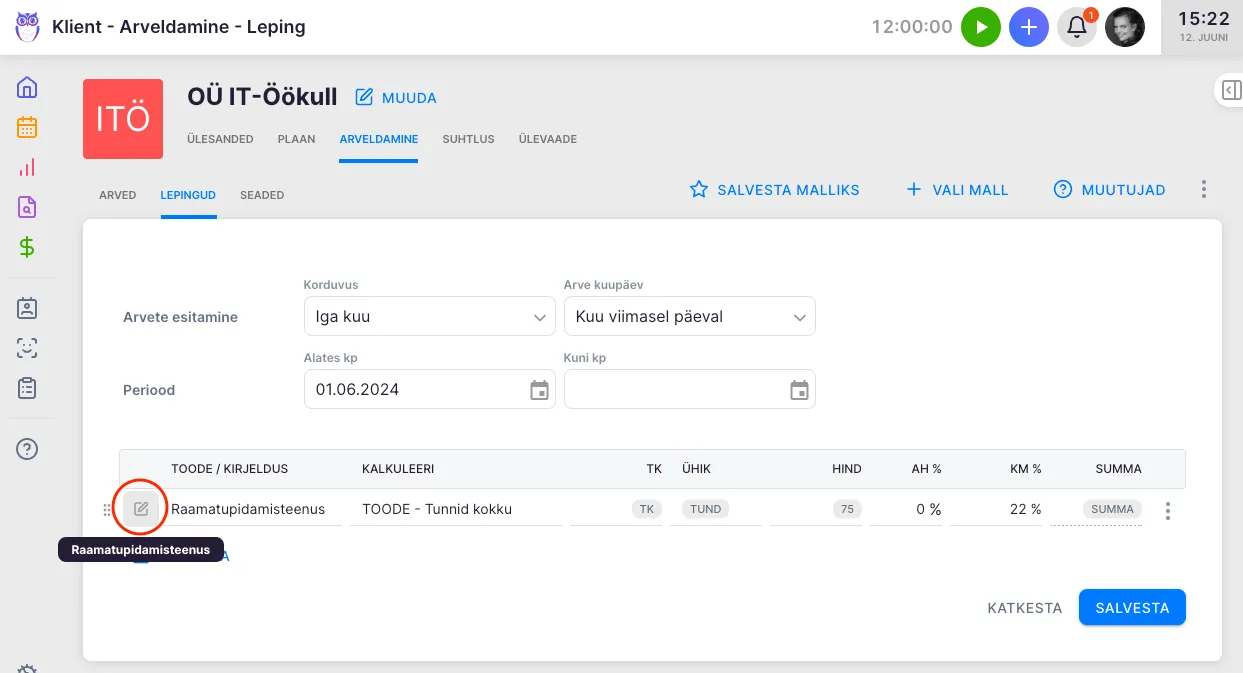Viewport: 1243px width, 673px height.
Task: Switch to the Suhtlus tab
Action: pos(468,139)
